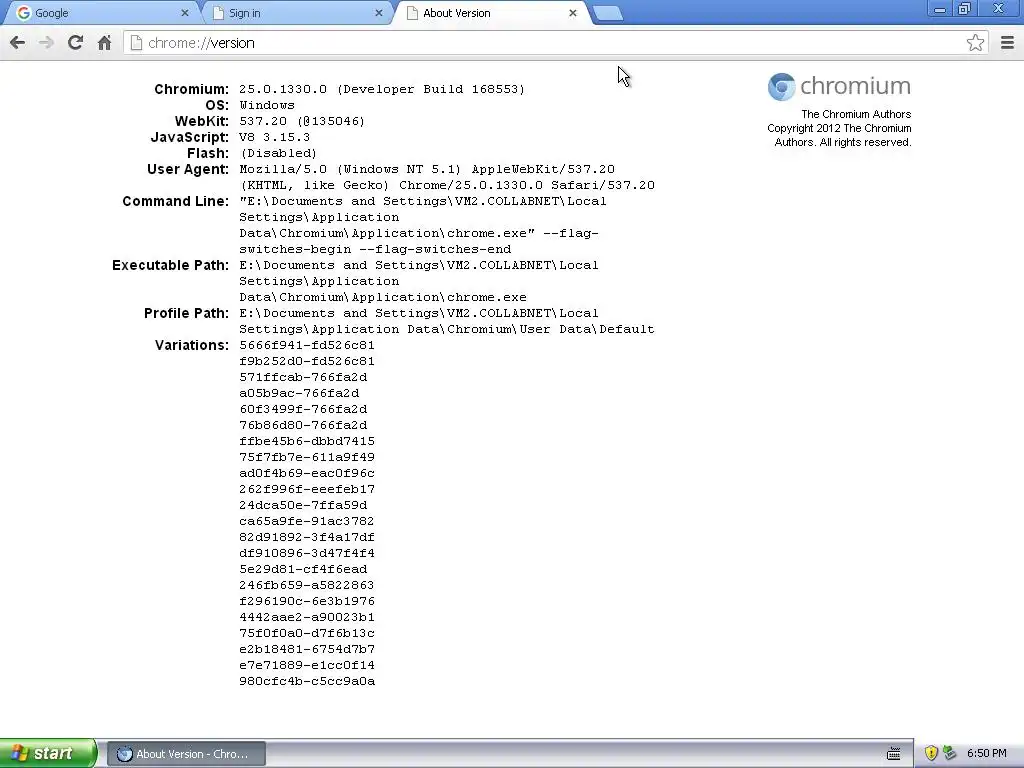Click variation 24dca50e-7ffa59d
The image size is (1024, 768).
pos(303,505)
